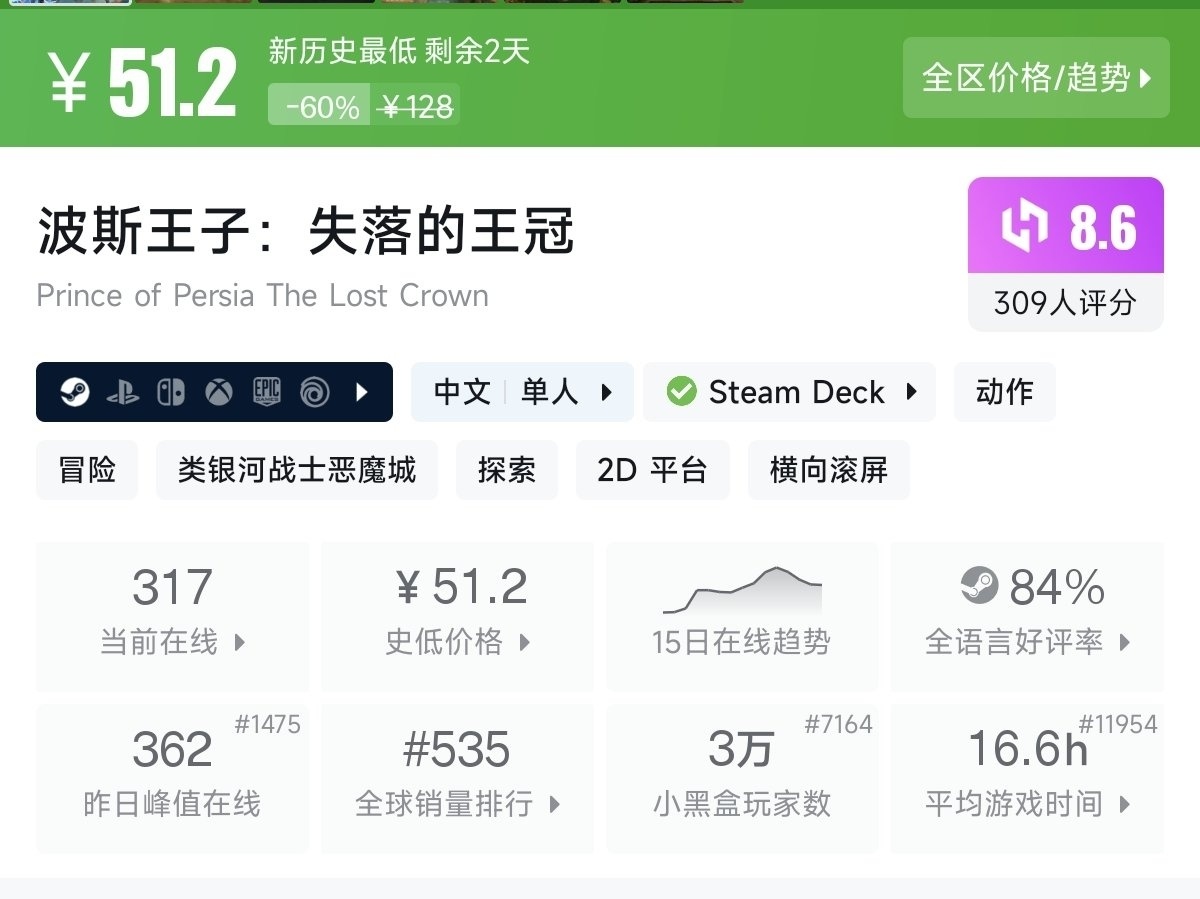Click the Ubisoft platform icon

pyautogui.click(x=315, y=392)
